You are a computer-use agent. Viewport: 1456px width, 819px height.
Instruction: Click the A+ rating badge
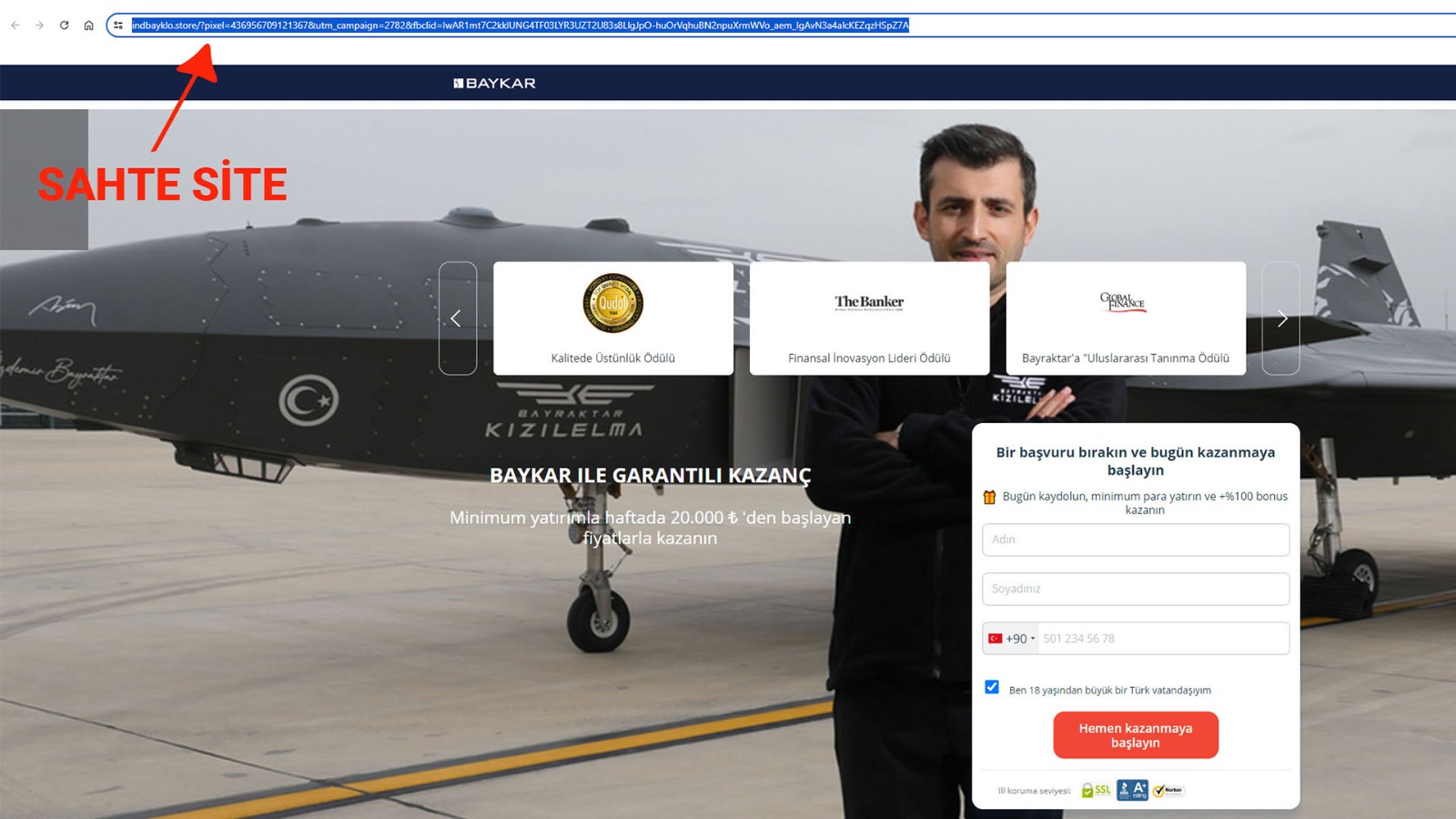[1132, 790]
